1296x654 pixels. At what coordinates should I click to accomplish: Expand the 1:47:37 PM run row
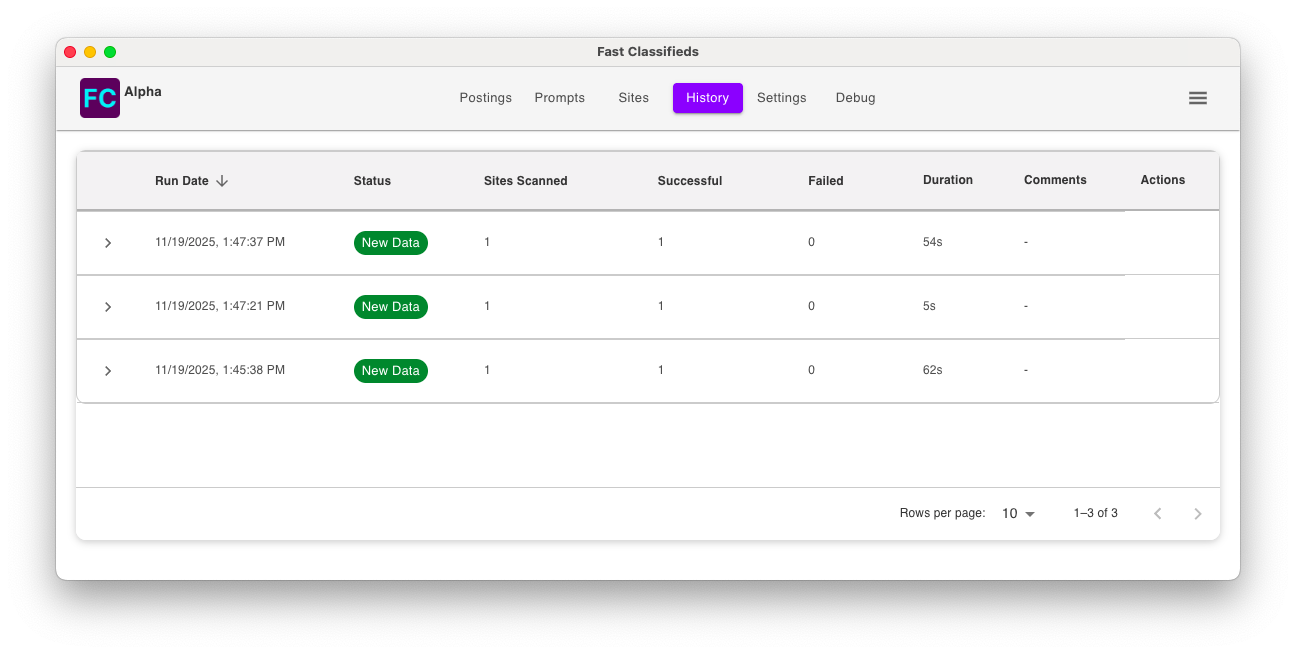[x=108, y=243]
